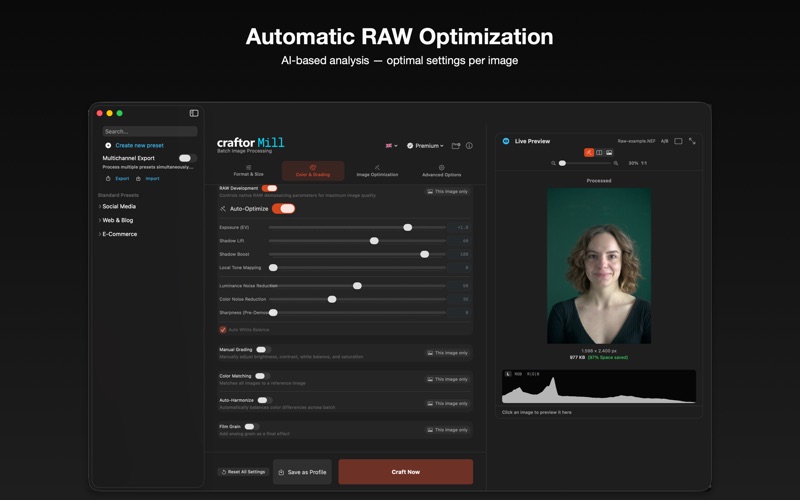Click the Shadow Lift slider handle

[374, 241]
